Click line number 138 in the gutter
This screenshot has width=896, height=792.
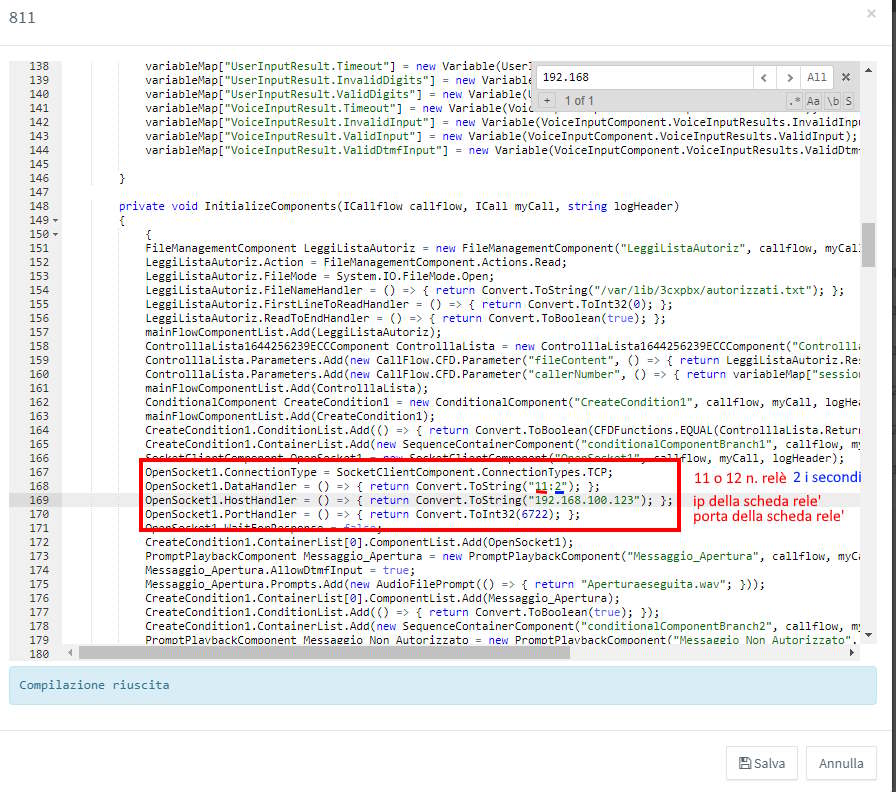(x=39, y=66)
